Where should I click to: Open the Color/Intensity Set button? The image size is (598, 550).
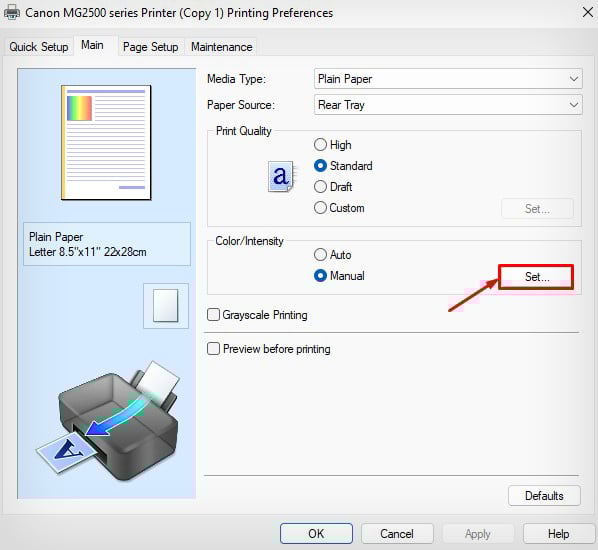tap(537, 277)
